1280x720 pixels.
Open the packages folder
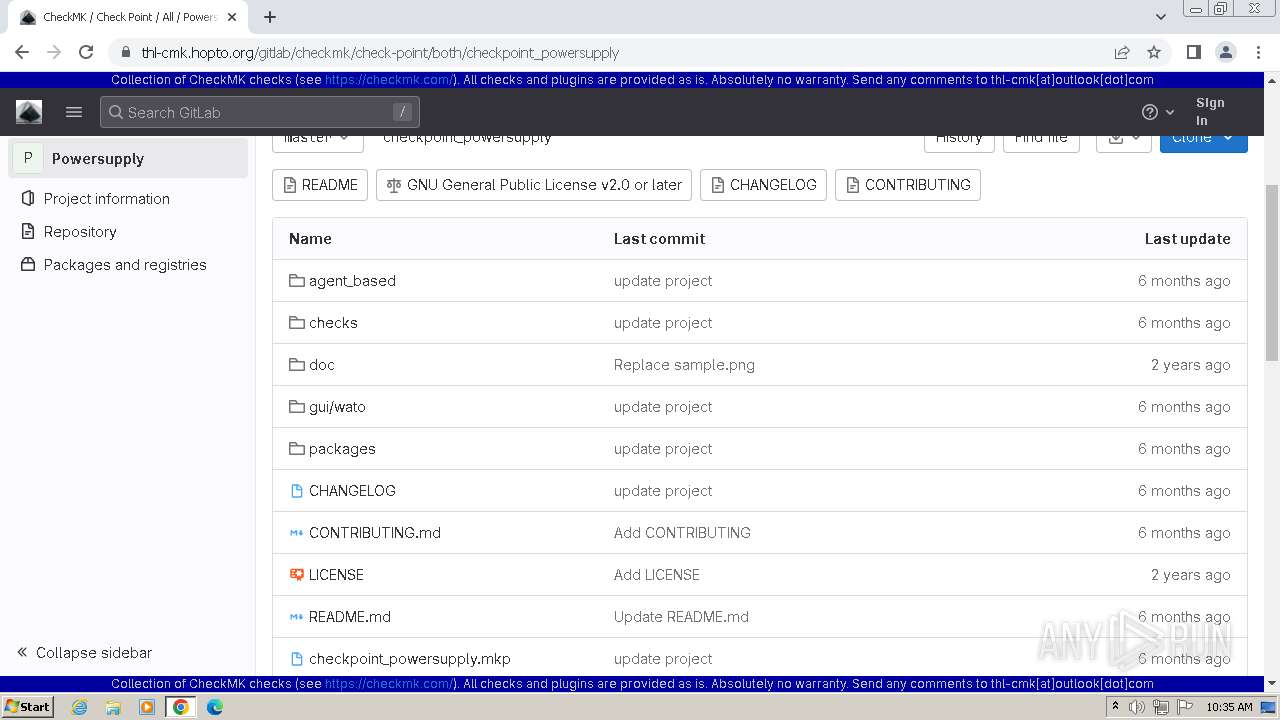(x=342, y=448)
